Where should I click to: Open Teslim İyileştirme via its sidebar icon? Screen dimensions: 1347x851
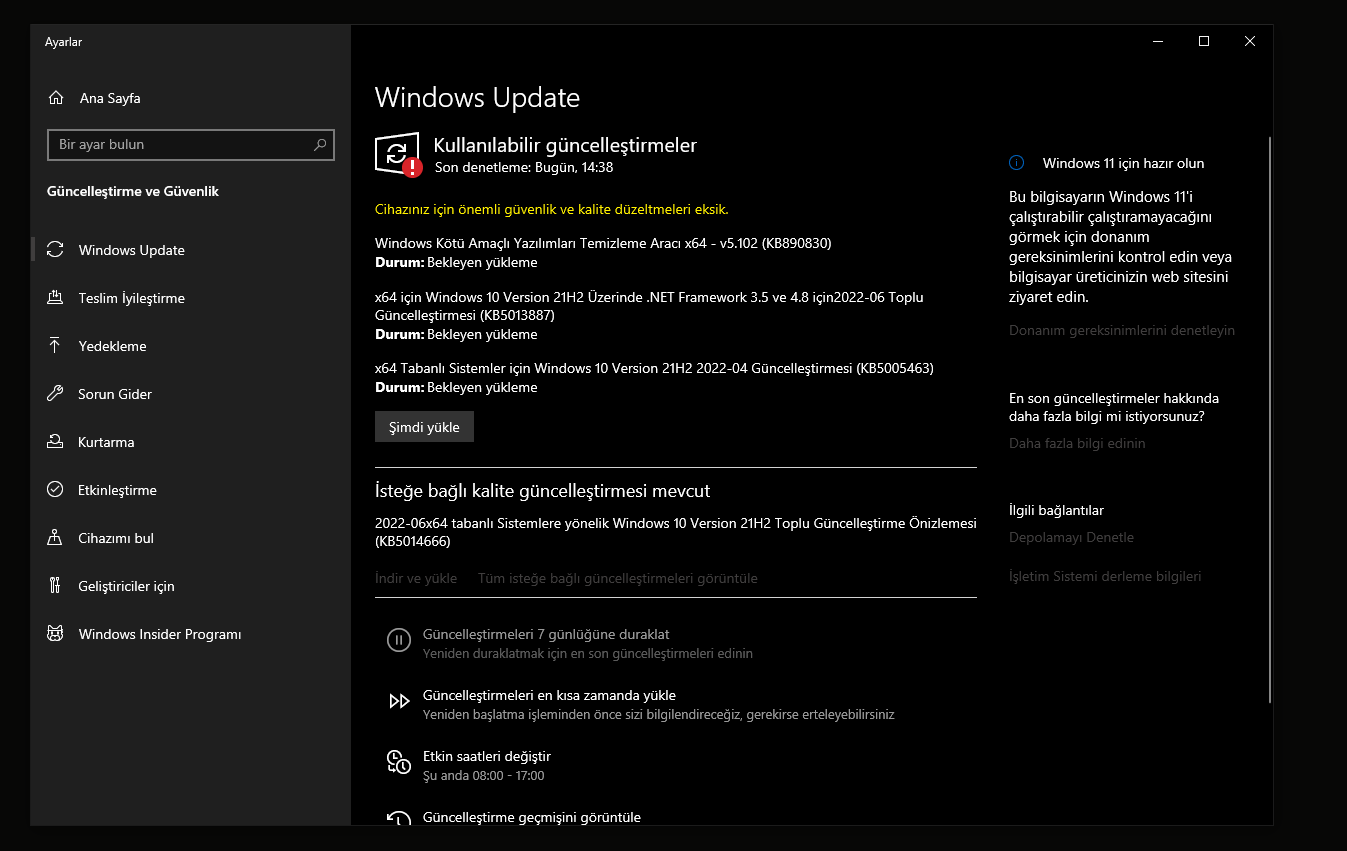(x=56, y=298)
